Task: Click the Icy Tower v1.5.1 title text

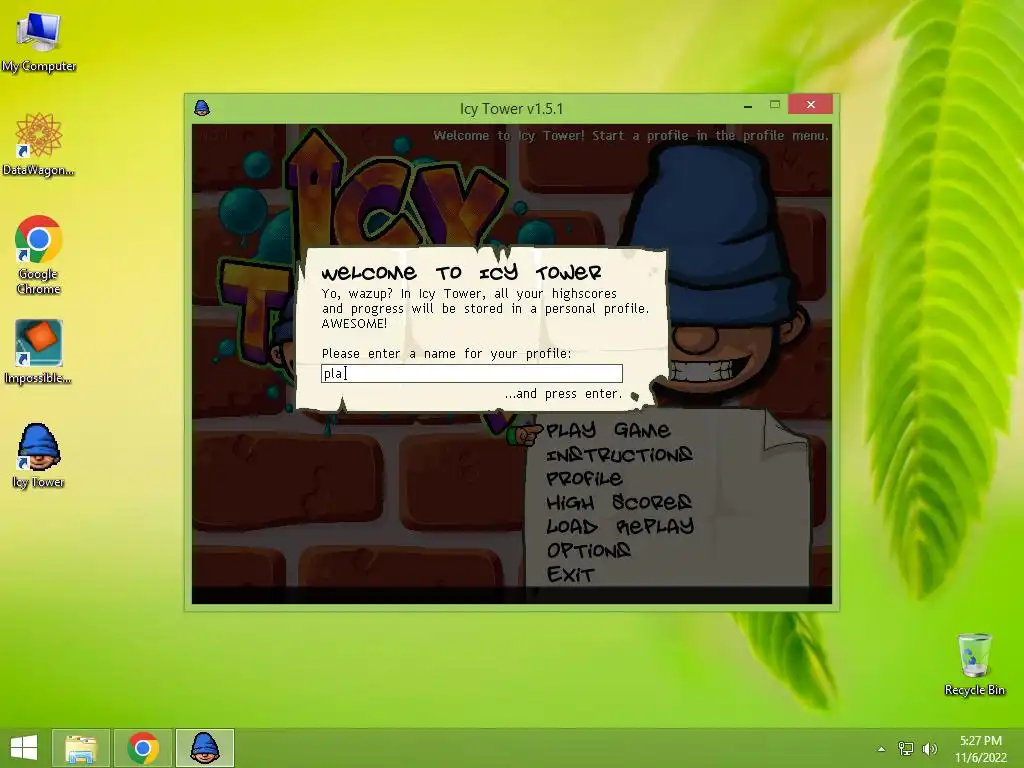Action: [x=511, y=108]
